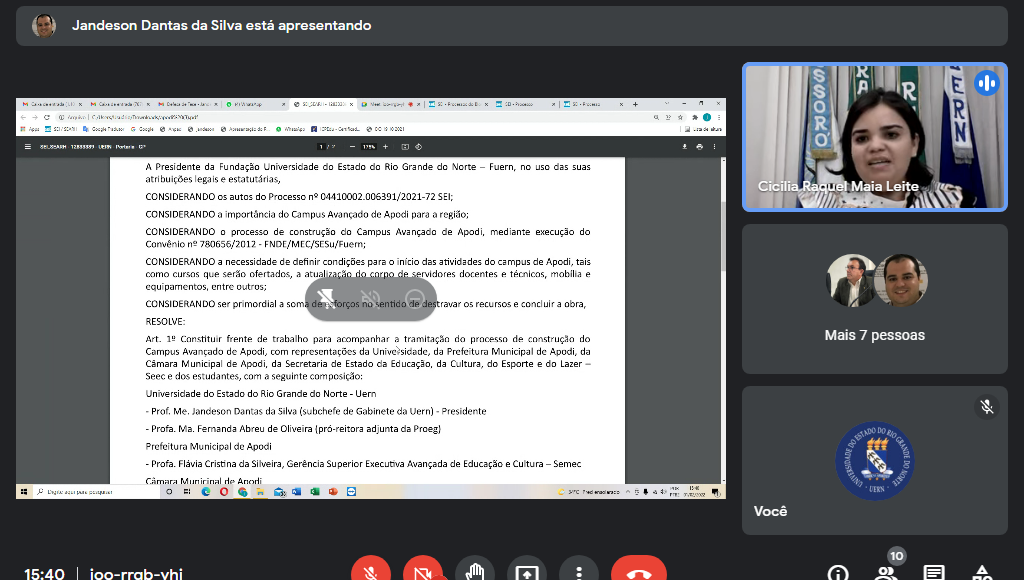Click the 'RESOLVE:' line in the PDF

165,322
